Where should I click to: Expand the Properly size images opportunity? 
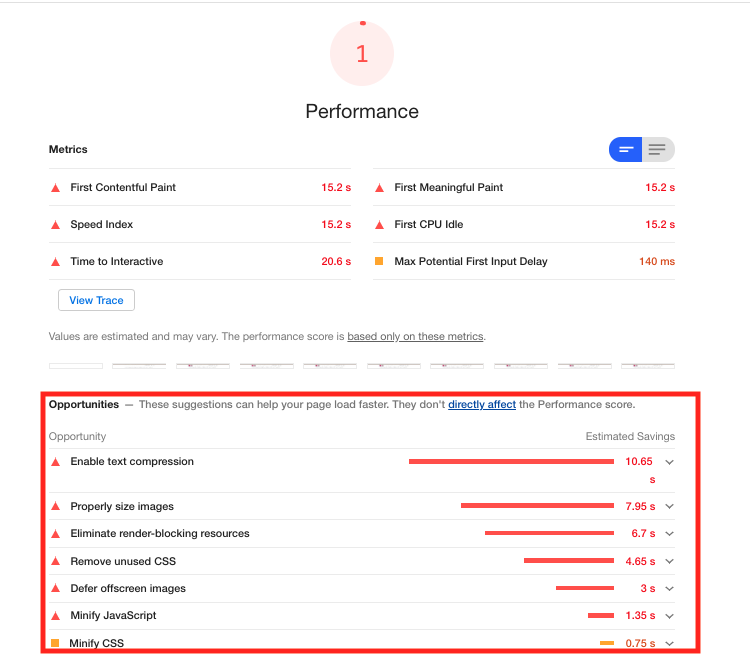pos(670,506)
